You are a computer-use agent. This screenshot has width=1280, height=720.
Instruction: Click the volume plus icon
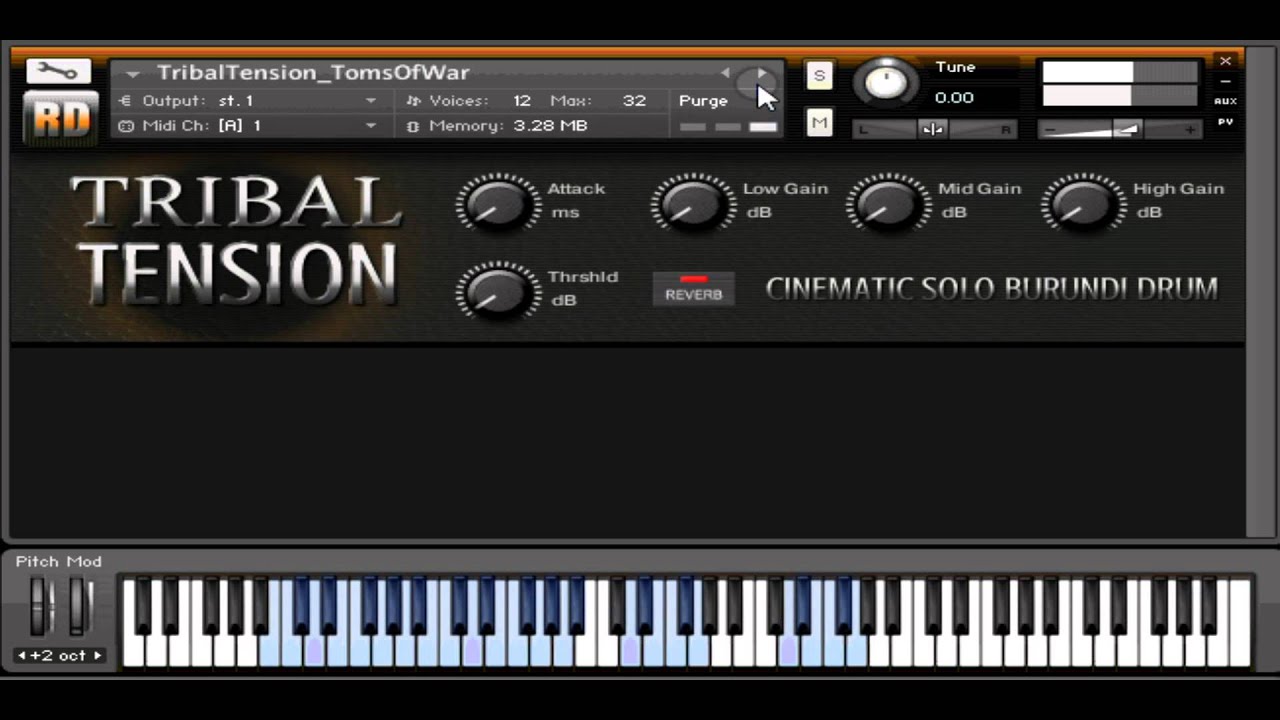[1190, 129]
